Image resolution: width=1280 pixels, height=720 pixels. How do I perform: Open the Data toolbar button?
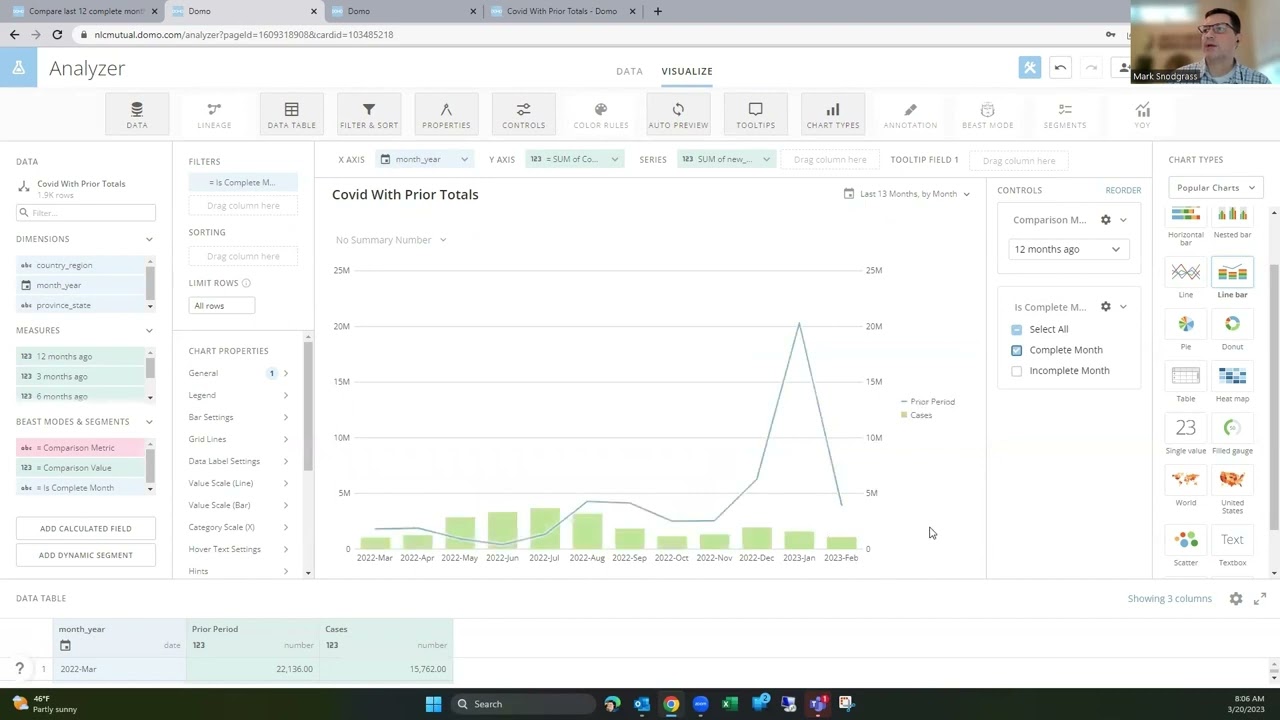coord(137,114)
